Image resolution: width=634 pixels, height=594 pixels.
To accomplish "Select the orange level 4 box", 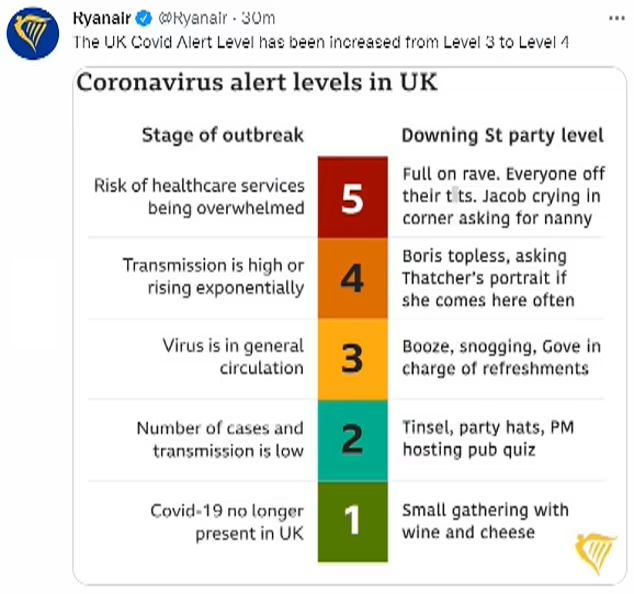I will 352,278.
